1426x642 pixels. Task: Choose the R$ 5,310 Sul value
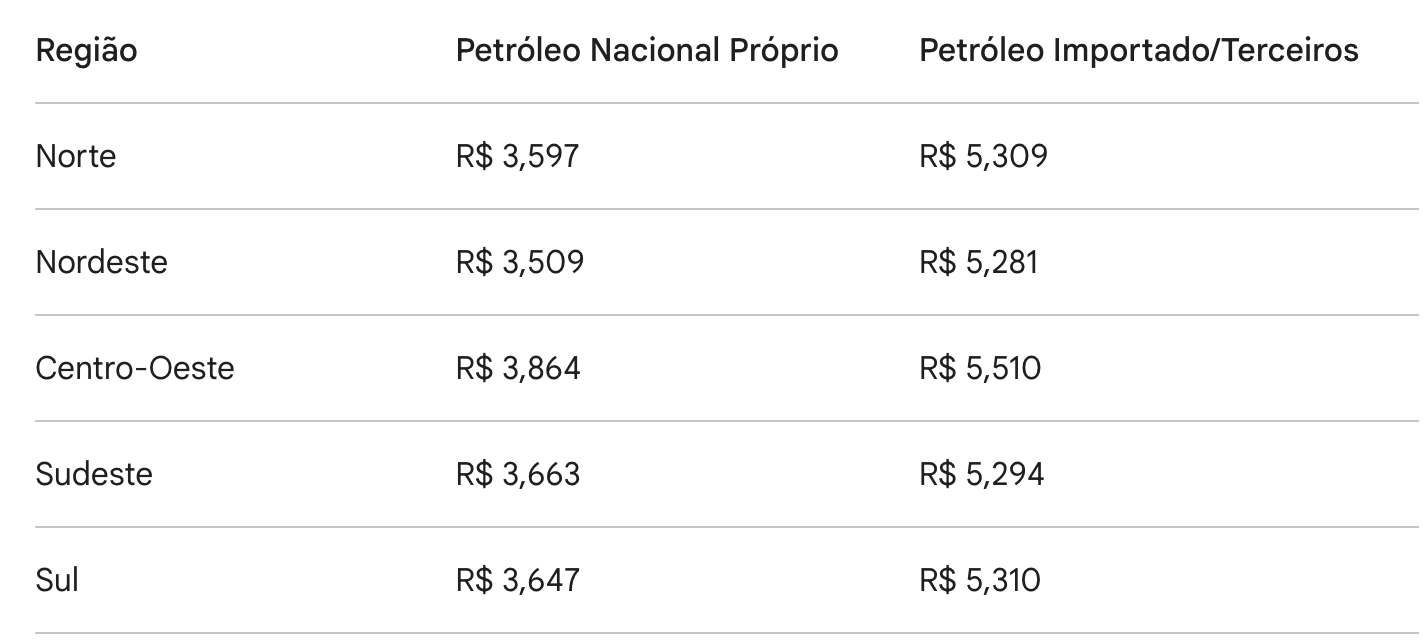tap(979, 580)
